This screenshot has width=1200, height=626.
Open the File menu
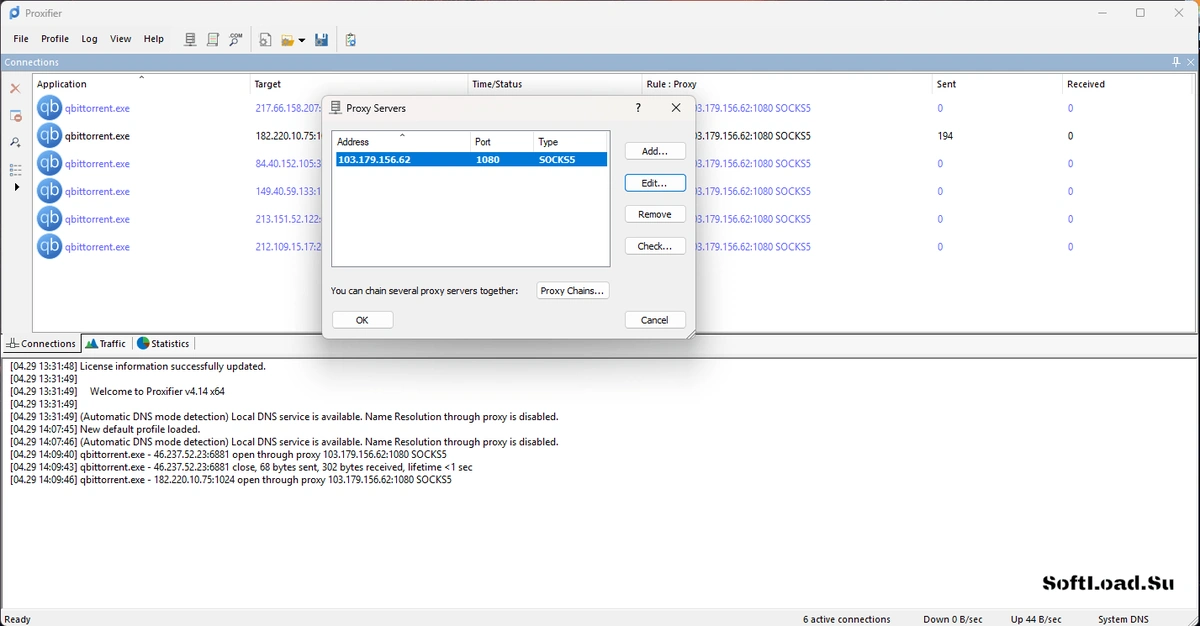(21, 39)
